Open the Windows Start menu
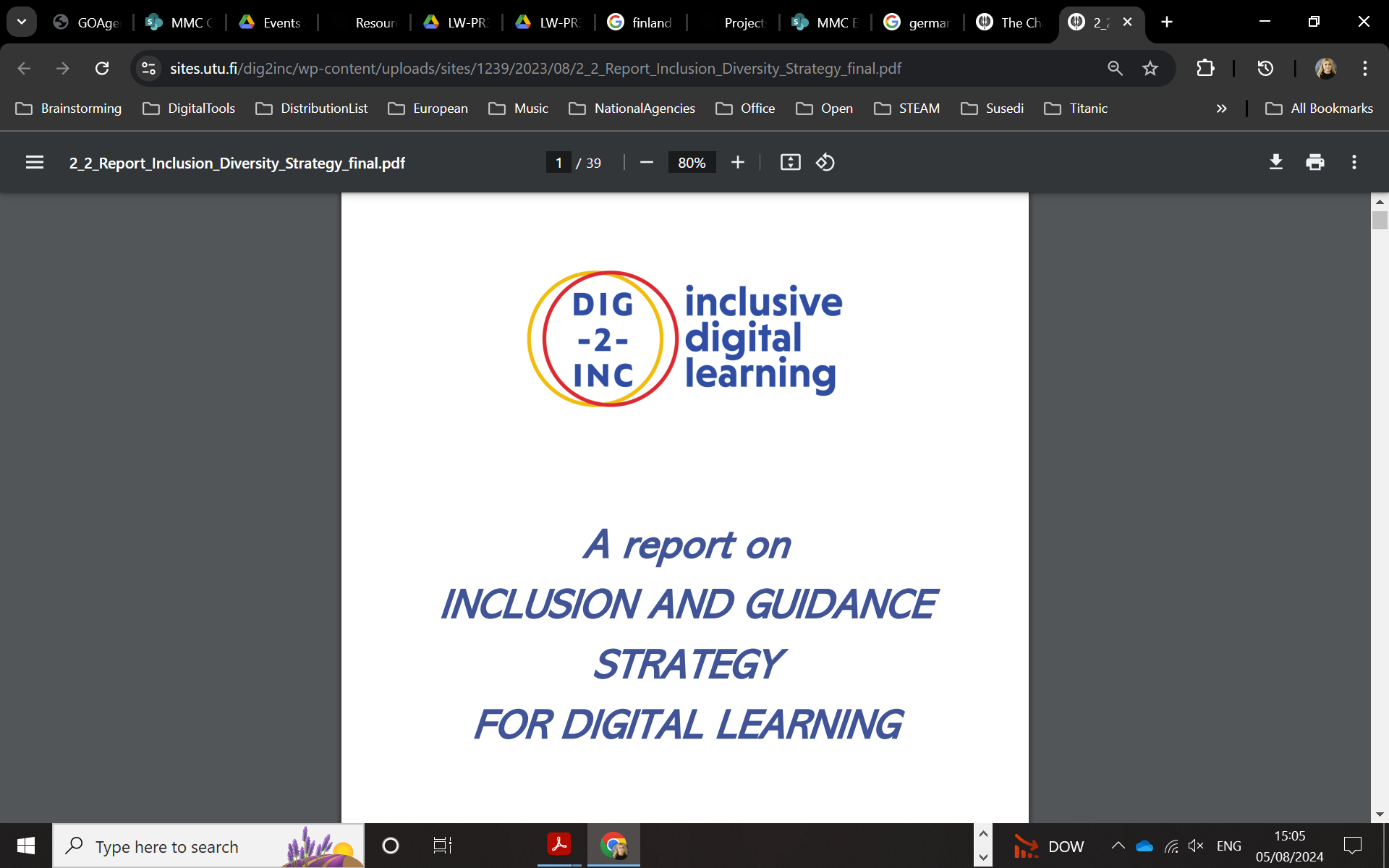This screenshot has width=1389, height=868. click(26, 846)
